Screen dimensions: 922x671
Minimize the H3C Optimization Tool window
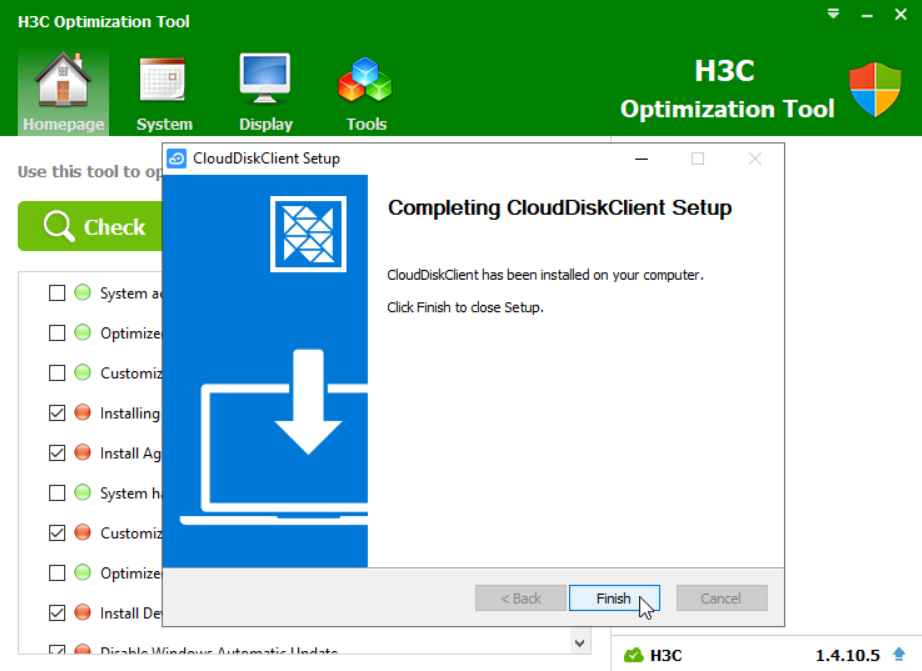click(867, 16)
